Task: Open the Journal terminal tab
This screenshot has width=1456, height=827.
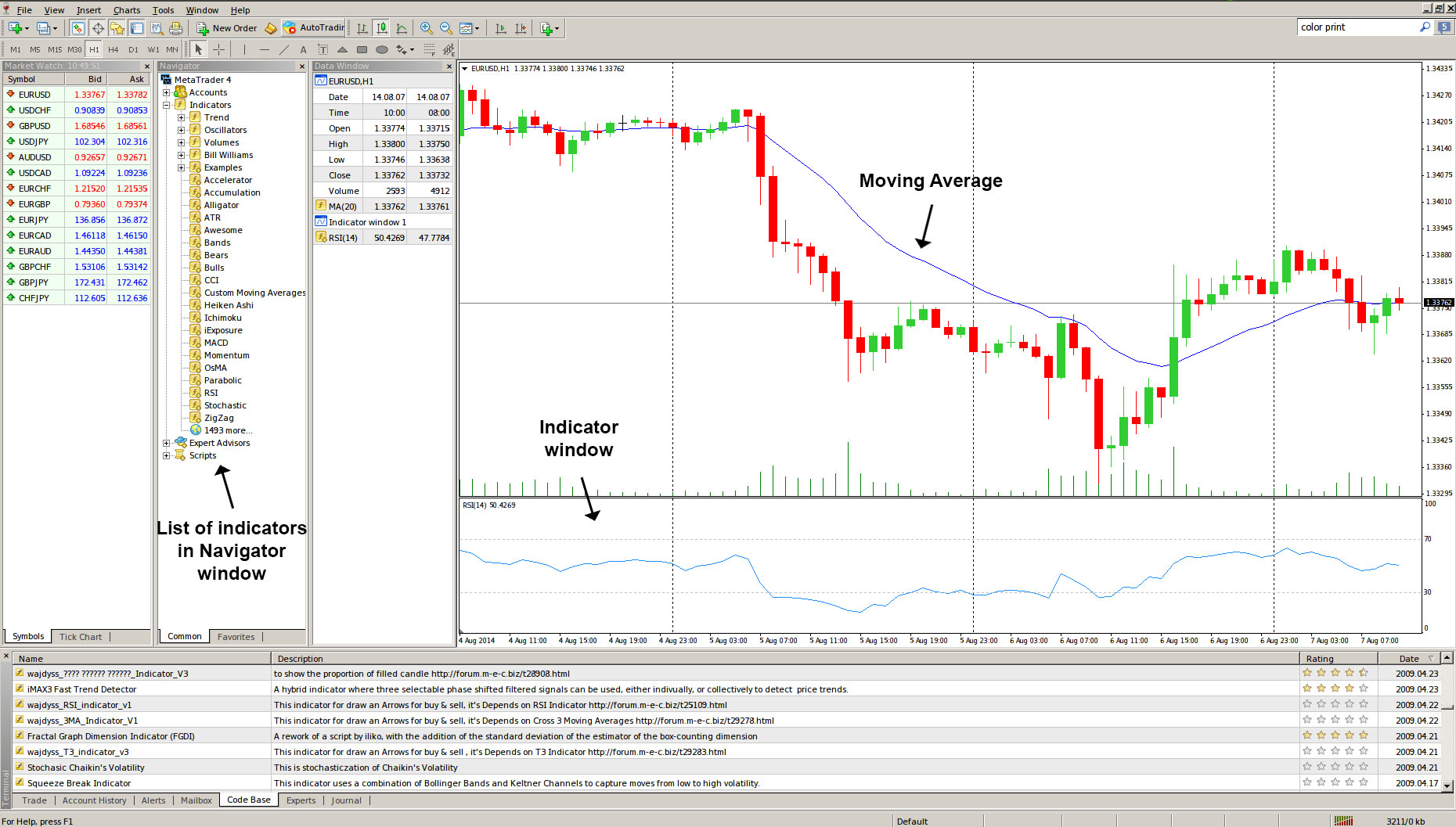Action: pos(346,800)
